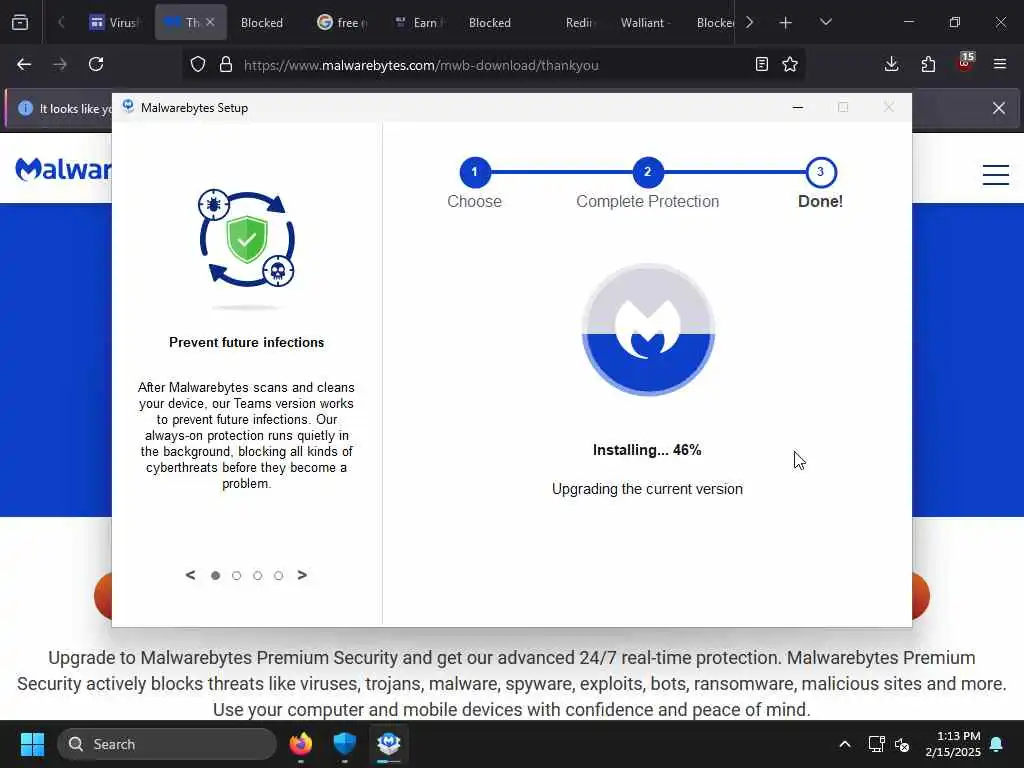
Task: Show hidden system tray icons
Action: point(844,744)
